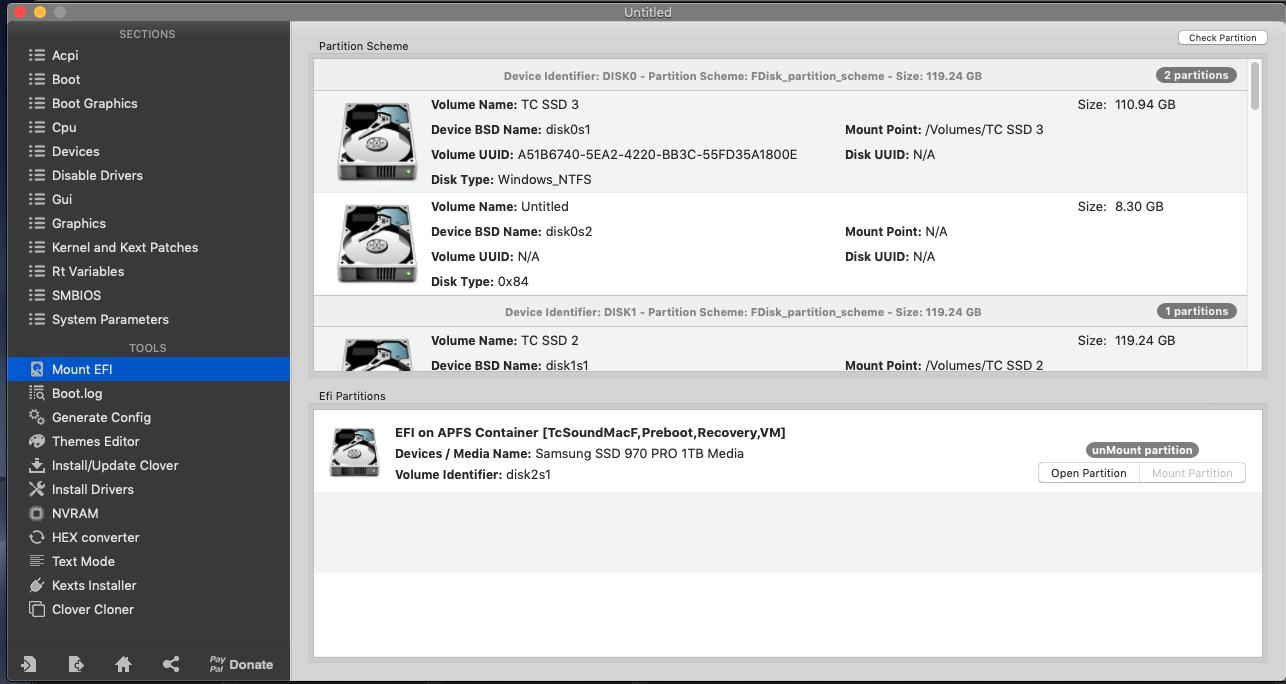Click the import configuration icon in bottom toolbar
This screenshot has height=684, width=1286.
point(28,664)
